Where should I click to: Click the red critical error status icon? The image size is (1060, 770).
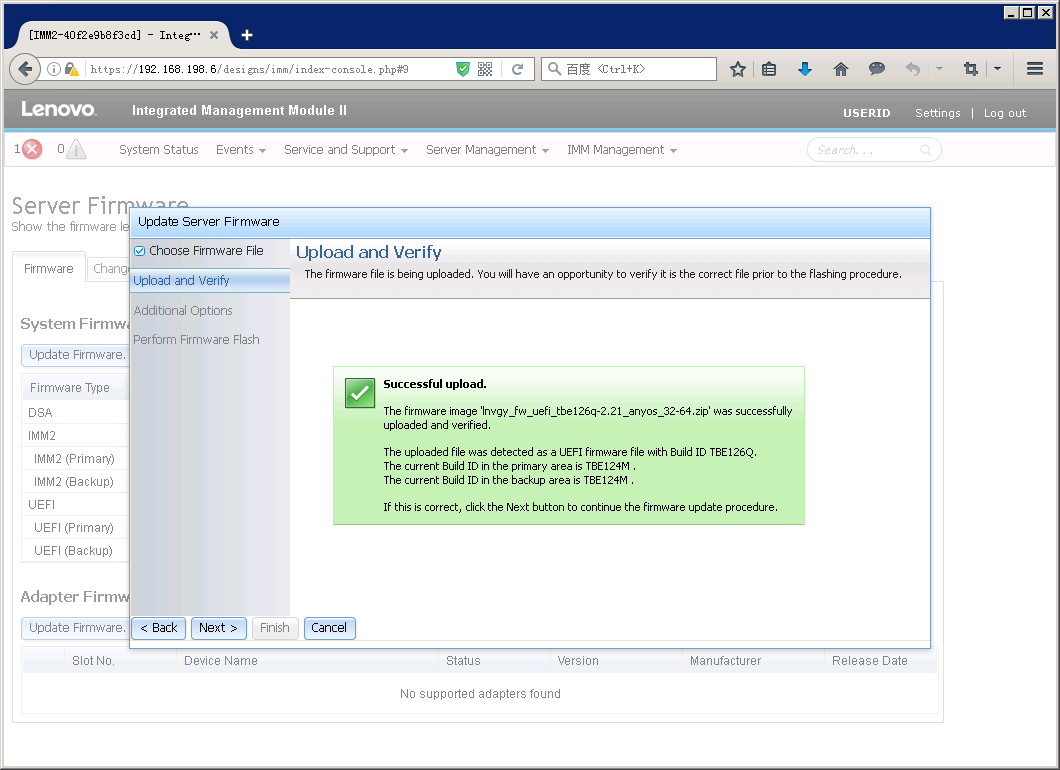[x=32, y=150]
